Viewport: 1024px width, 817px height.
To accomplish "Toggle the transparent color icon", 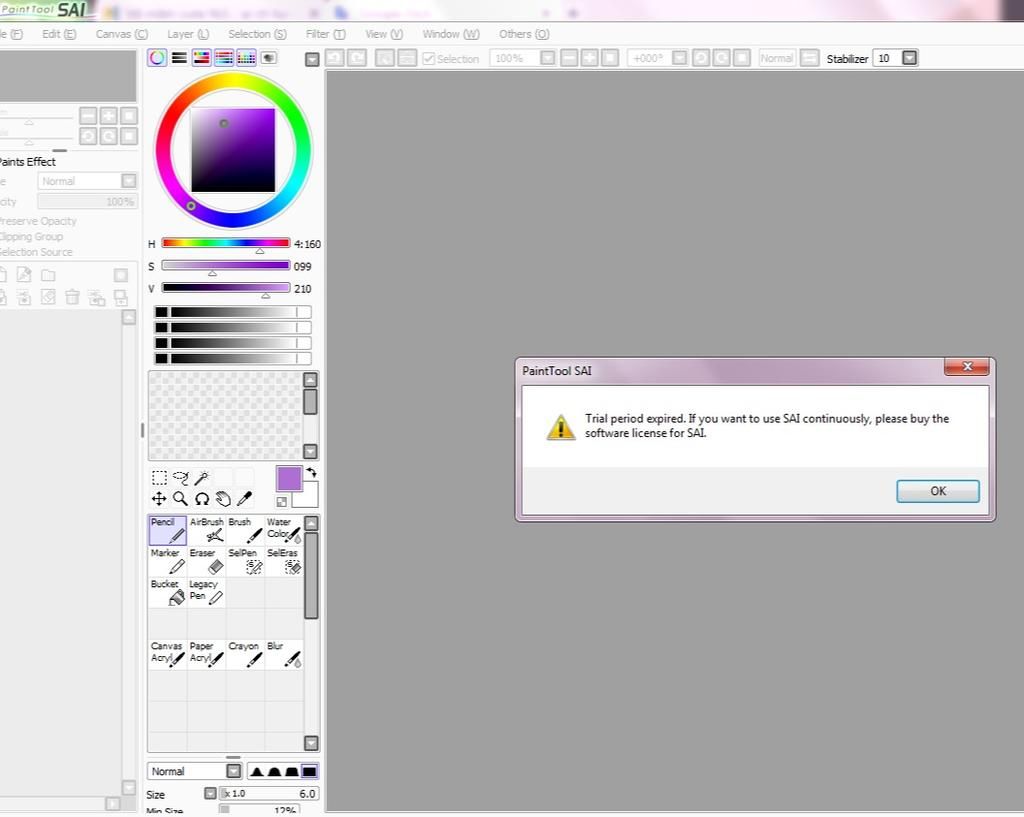I will pyautogui.click(x=281, y=502).
